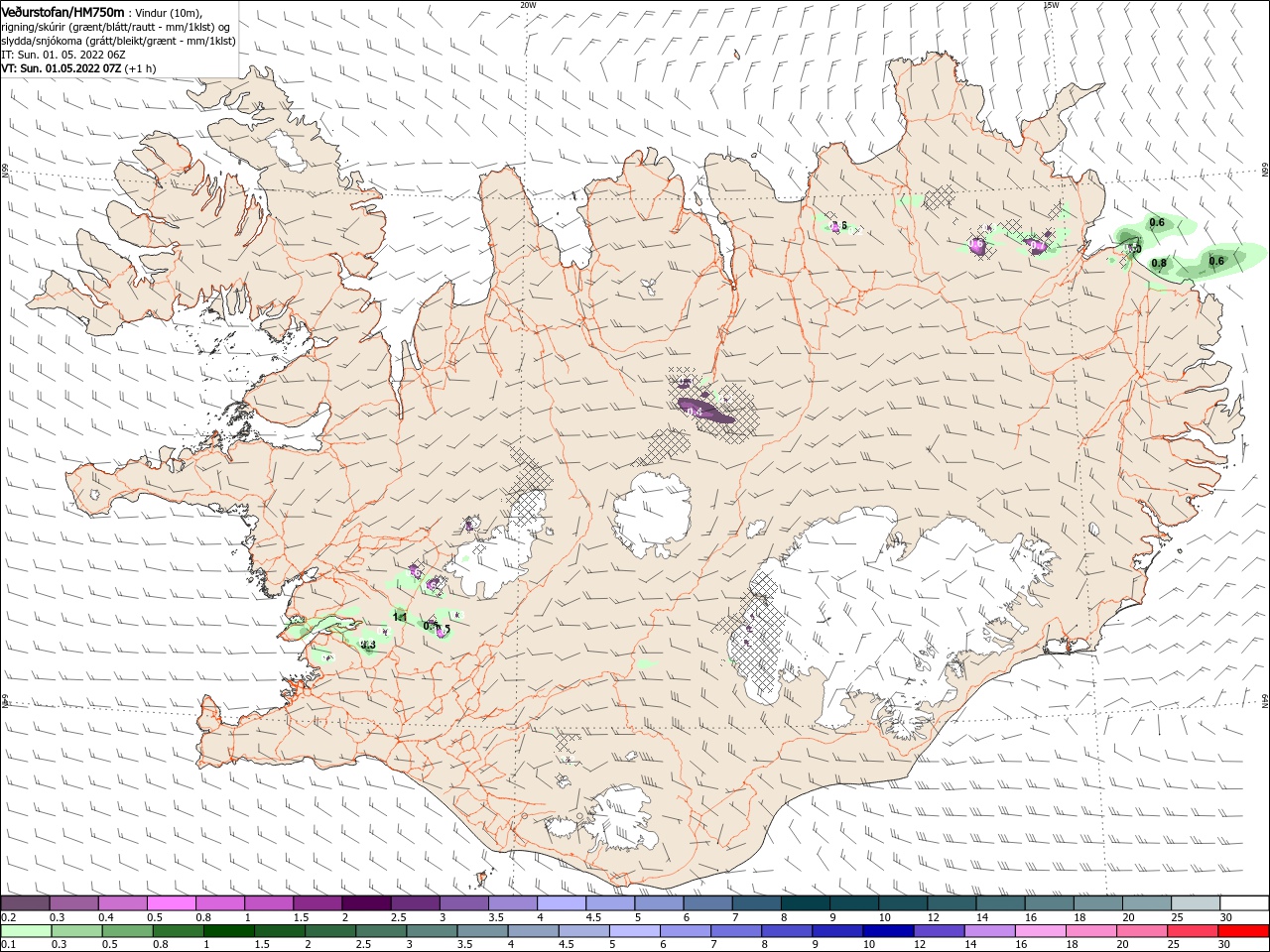Click the pale grey swatch between 25 and 30 in the upper legend
1270x952 pixels.
click(1196, 903)
